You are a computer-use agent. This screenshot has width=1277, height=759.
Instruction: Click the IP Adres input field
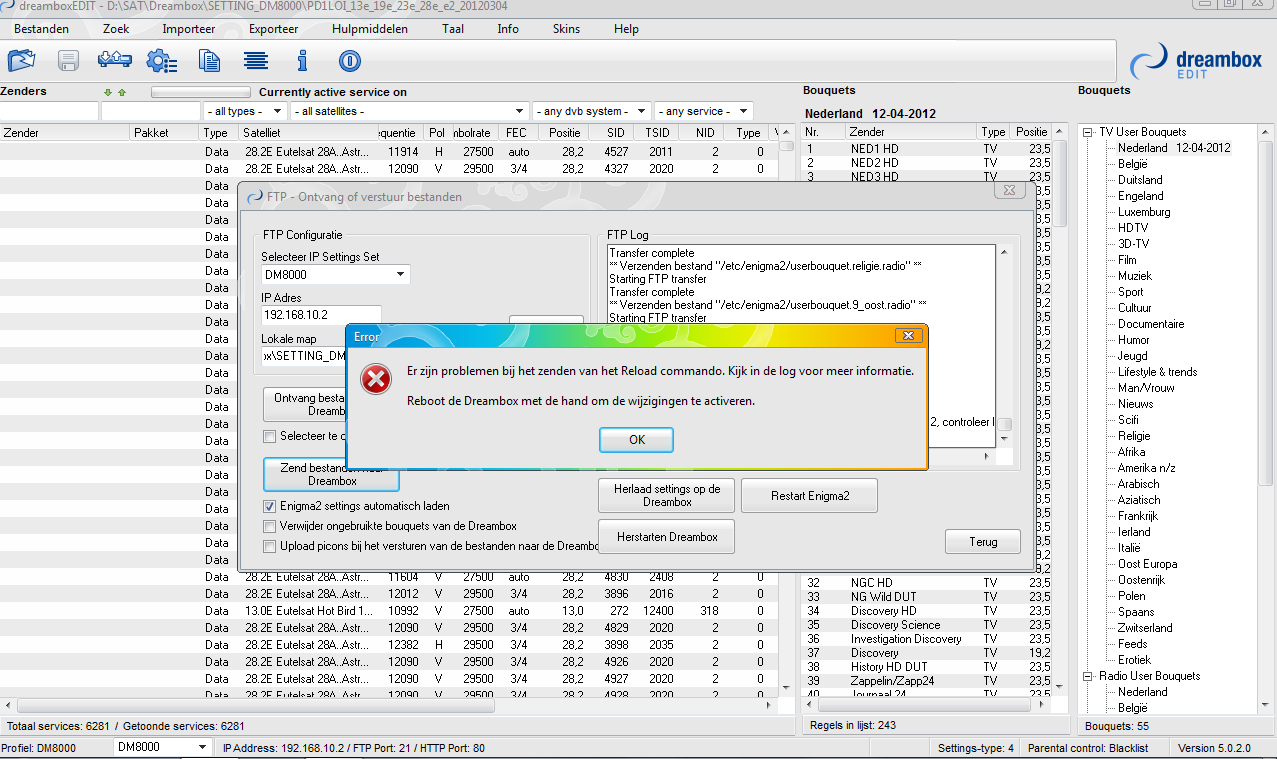[321, 315]
